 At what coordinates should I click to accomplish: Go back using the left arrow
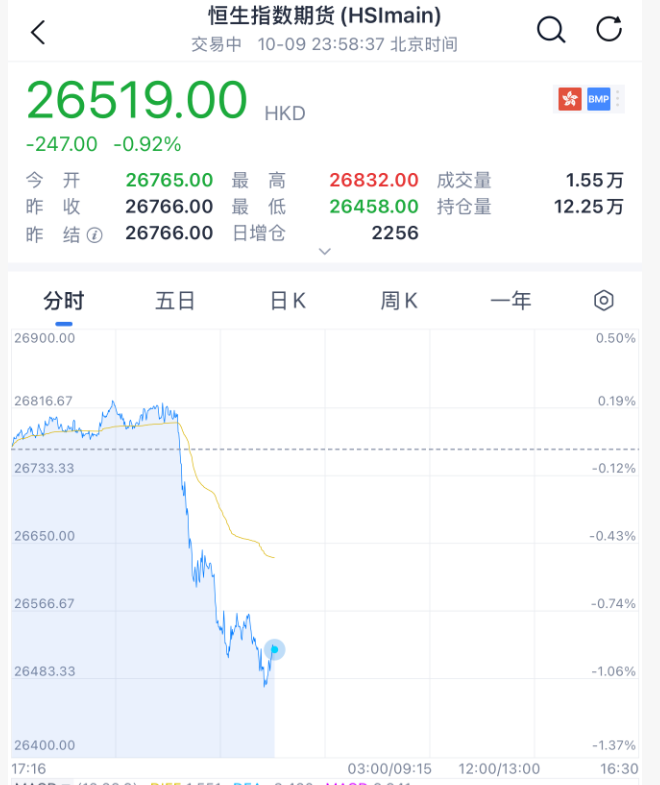38,32
